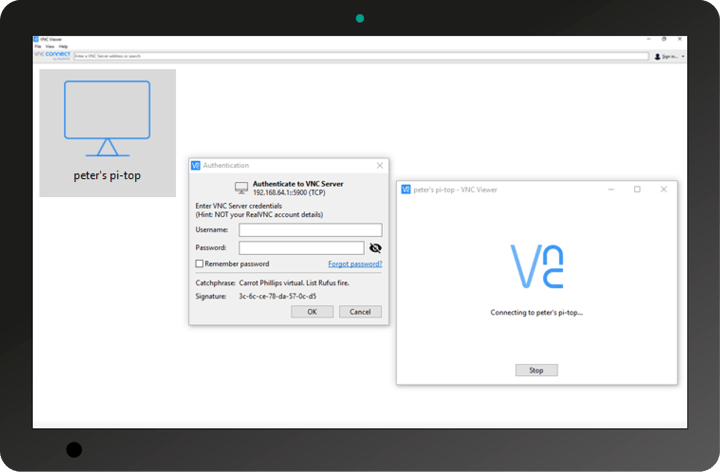Close the Authentication dialog window
The width and height of the screenshot is (720, 472).
tap(380, 165)
